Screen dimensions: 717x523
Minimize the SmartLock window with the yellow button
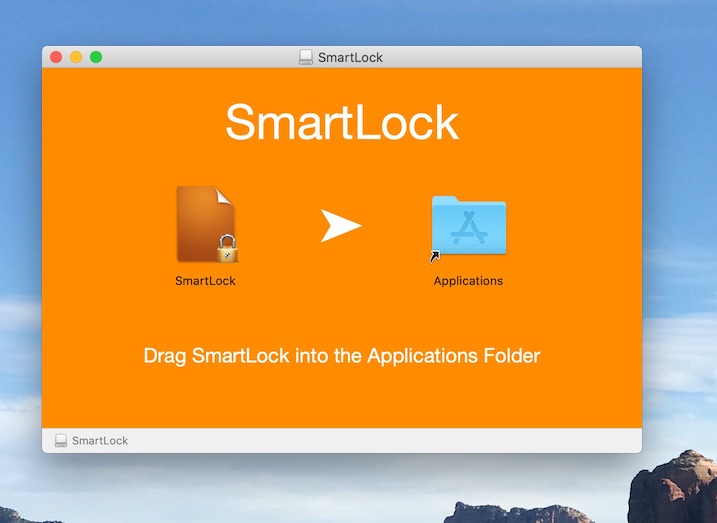tap(76, 57)
